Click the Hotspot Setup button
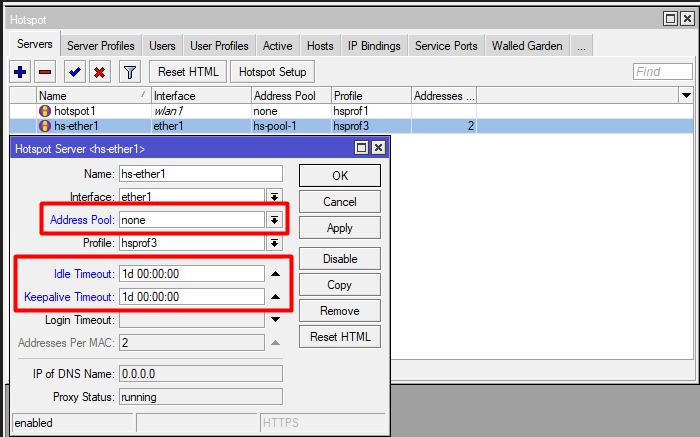The height and width of the screenshot is (437, 700). 272,72
